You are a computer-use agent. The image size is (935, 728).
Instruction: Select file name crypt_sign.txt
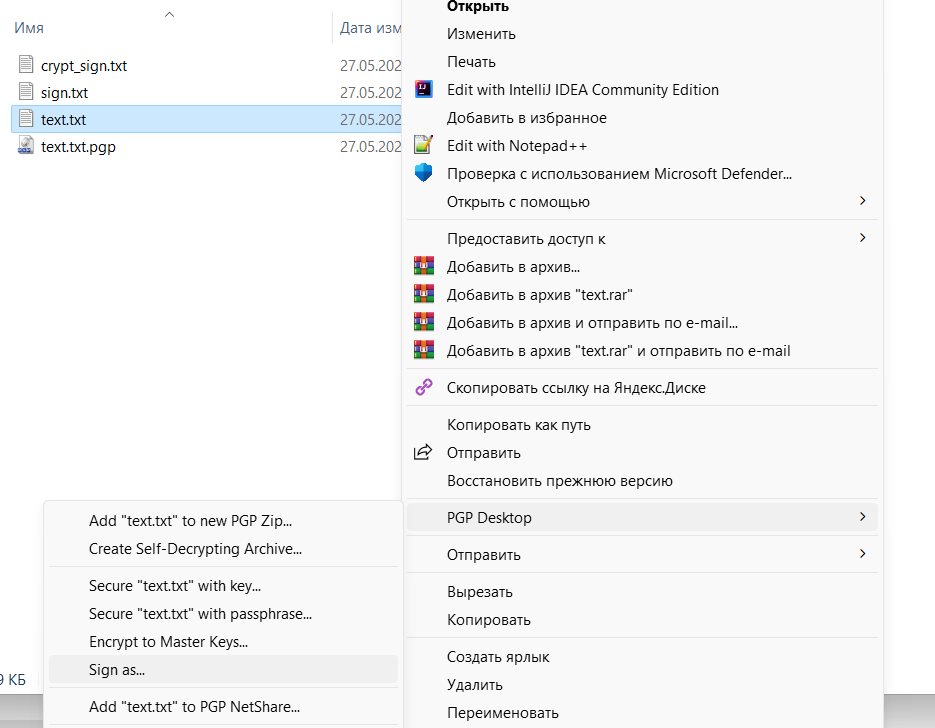click(x=83, y=66)
